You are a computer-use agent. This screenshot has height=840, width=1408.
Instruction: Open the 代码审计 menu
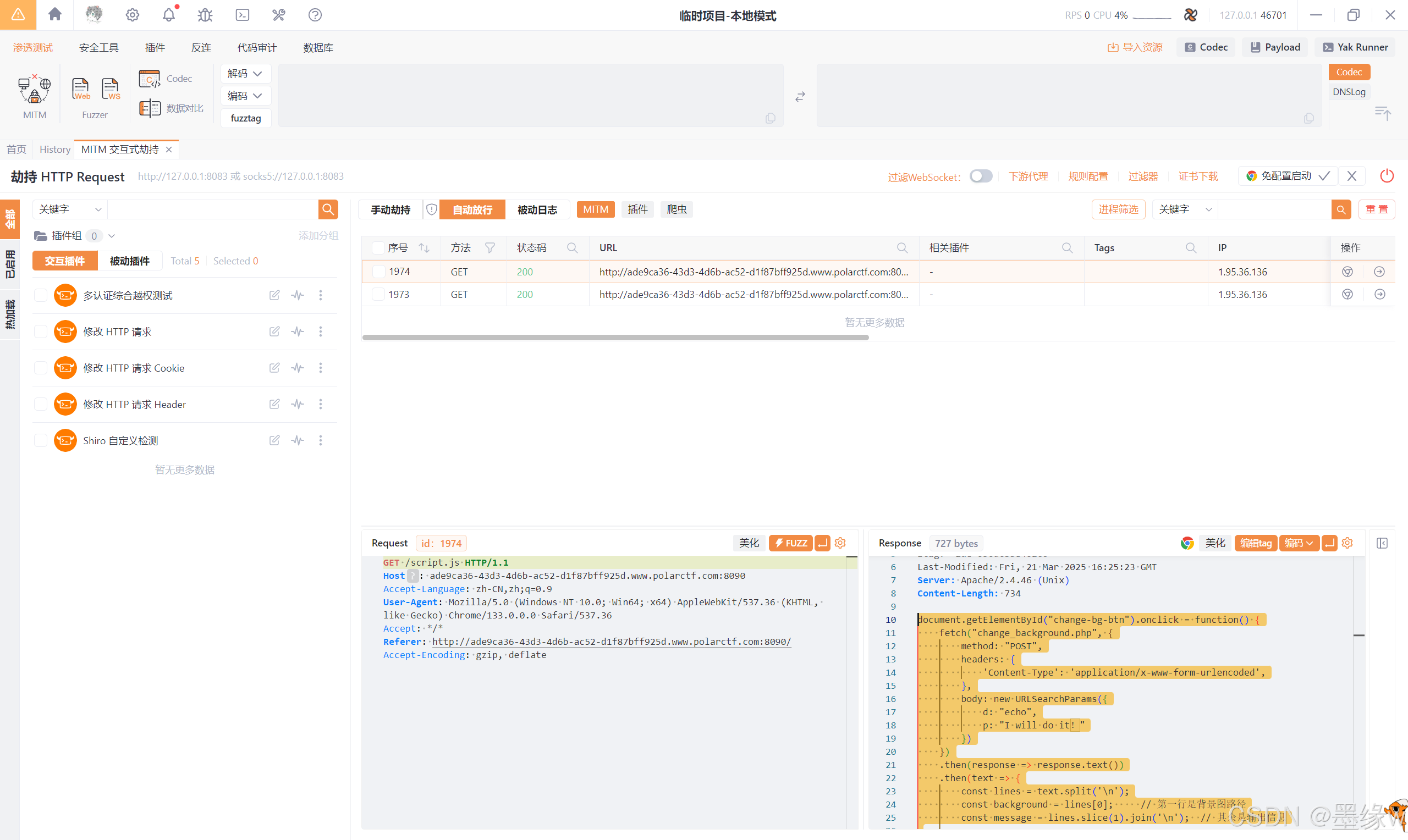coord(256,47)
